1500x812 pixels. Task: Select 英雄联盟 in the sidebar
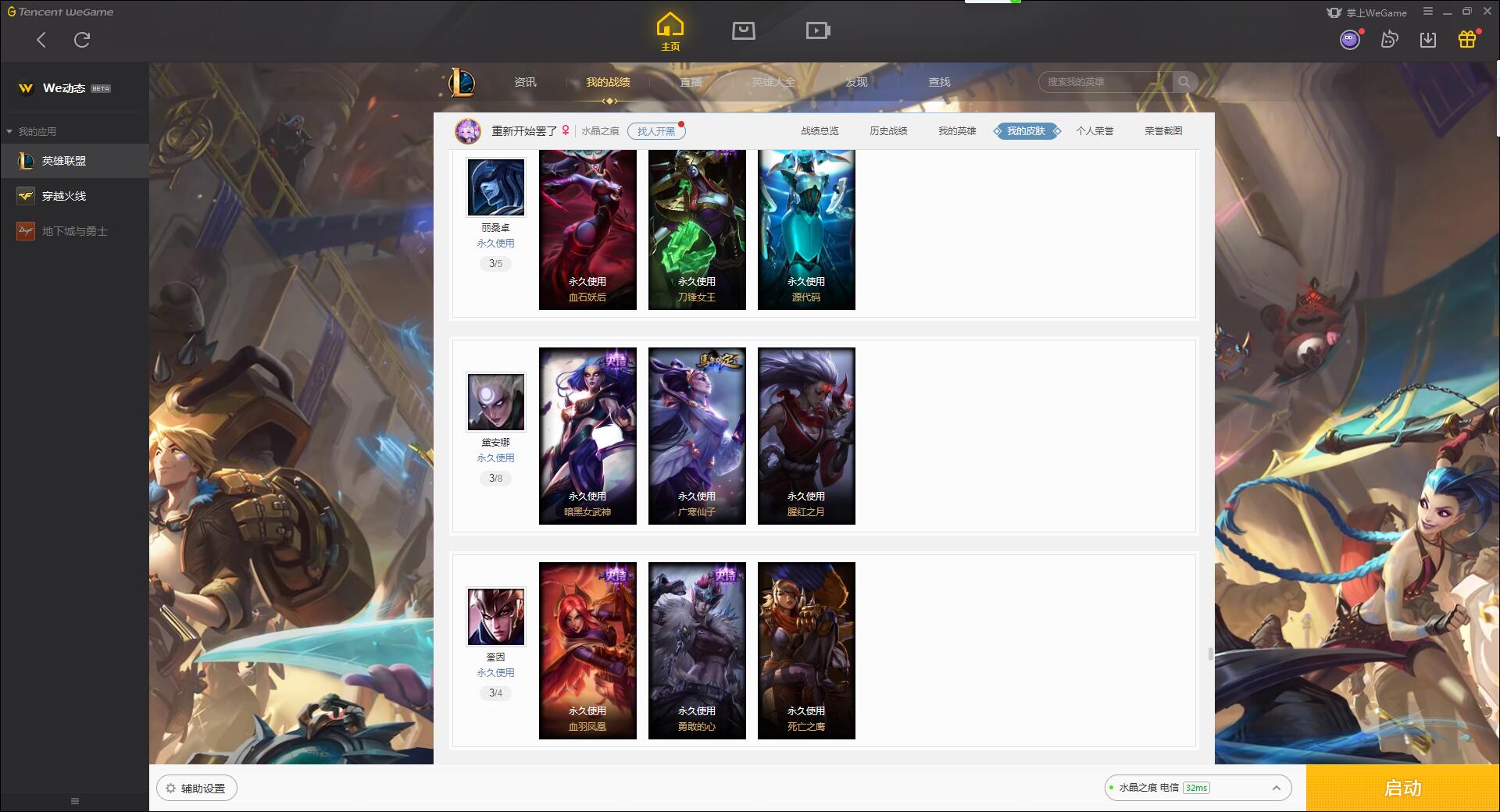point(74,161)
